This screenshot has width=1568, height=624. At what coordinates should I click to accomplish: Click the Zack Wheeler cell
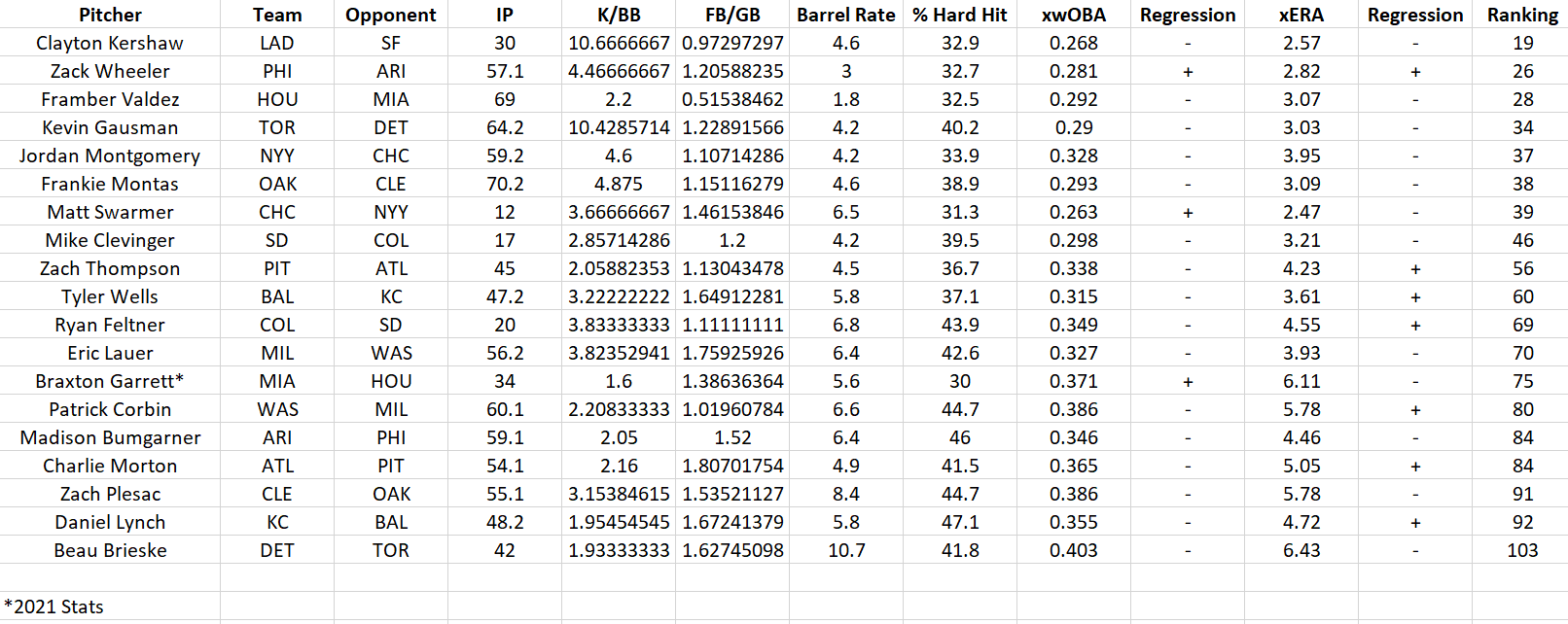[110, 71]
